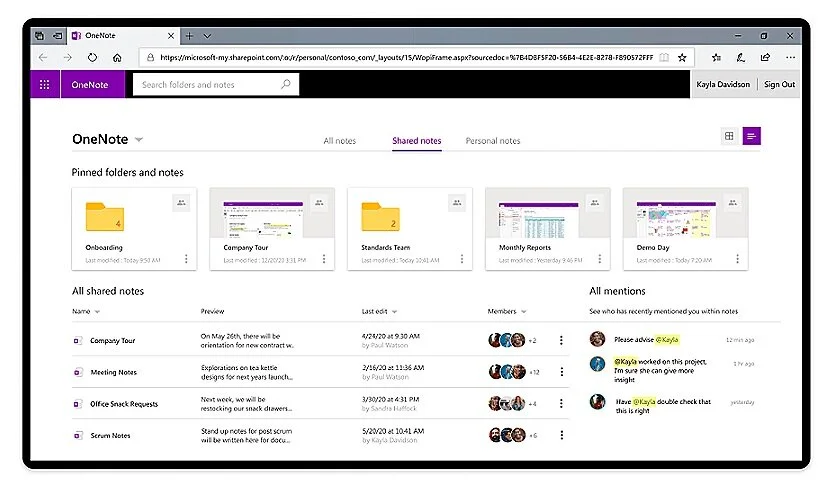
Task: Open the Office Snack Requests note
Action: pyautogui.click(x=124, y=404)
